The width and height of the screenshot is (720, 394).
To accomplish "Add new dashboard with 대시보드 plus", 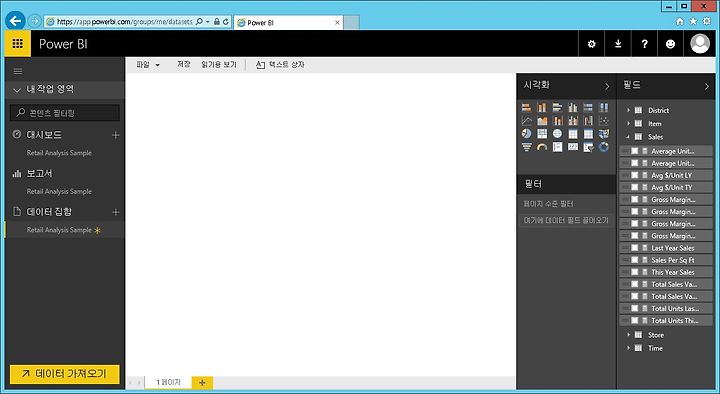I will click(x=116, y=135).
